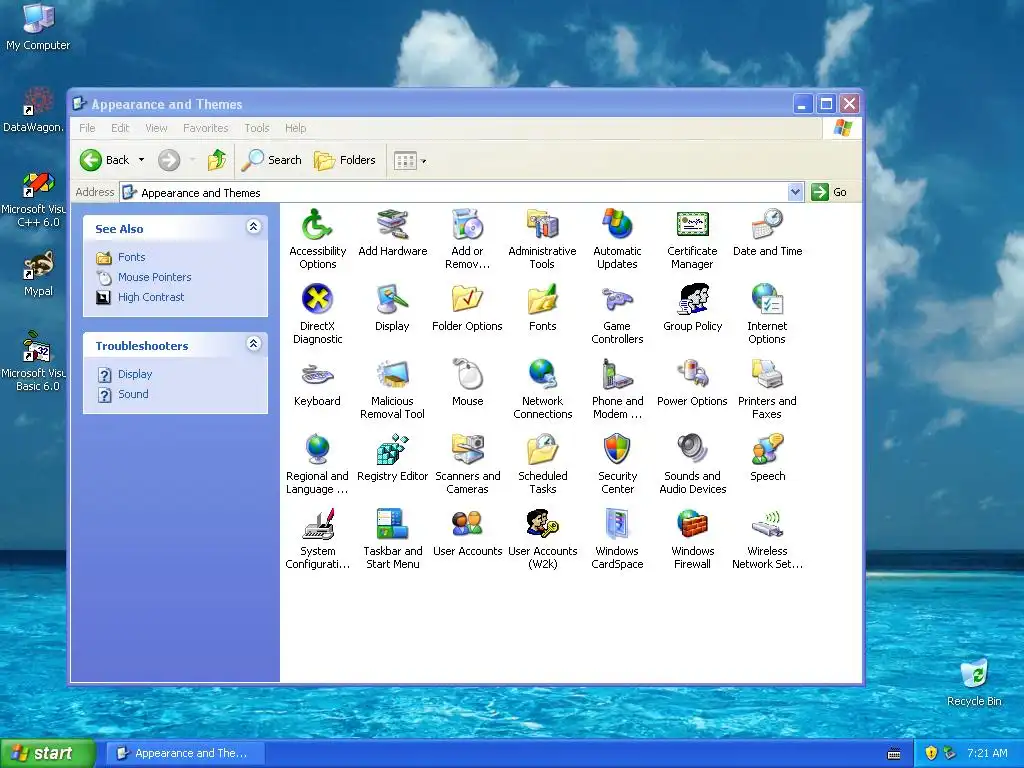Open the Help menu

295,128
